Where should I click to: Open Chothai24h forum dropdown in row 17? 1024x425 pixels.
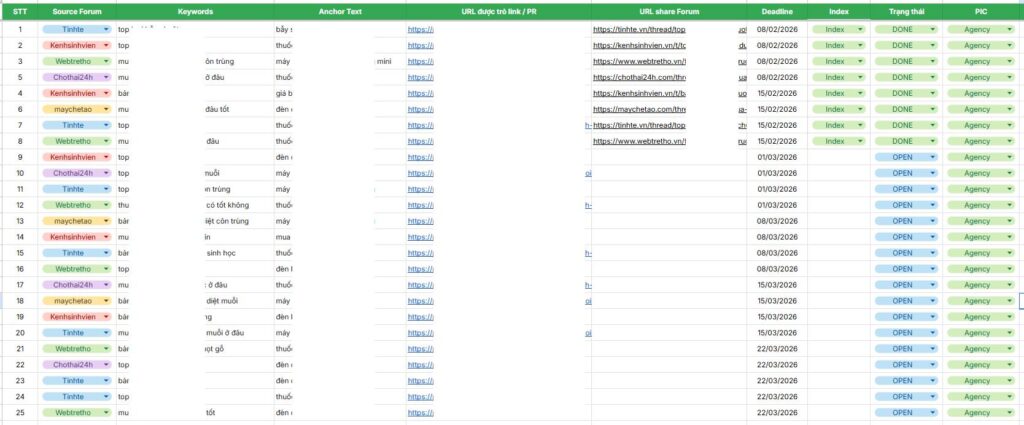[77, 285]
